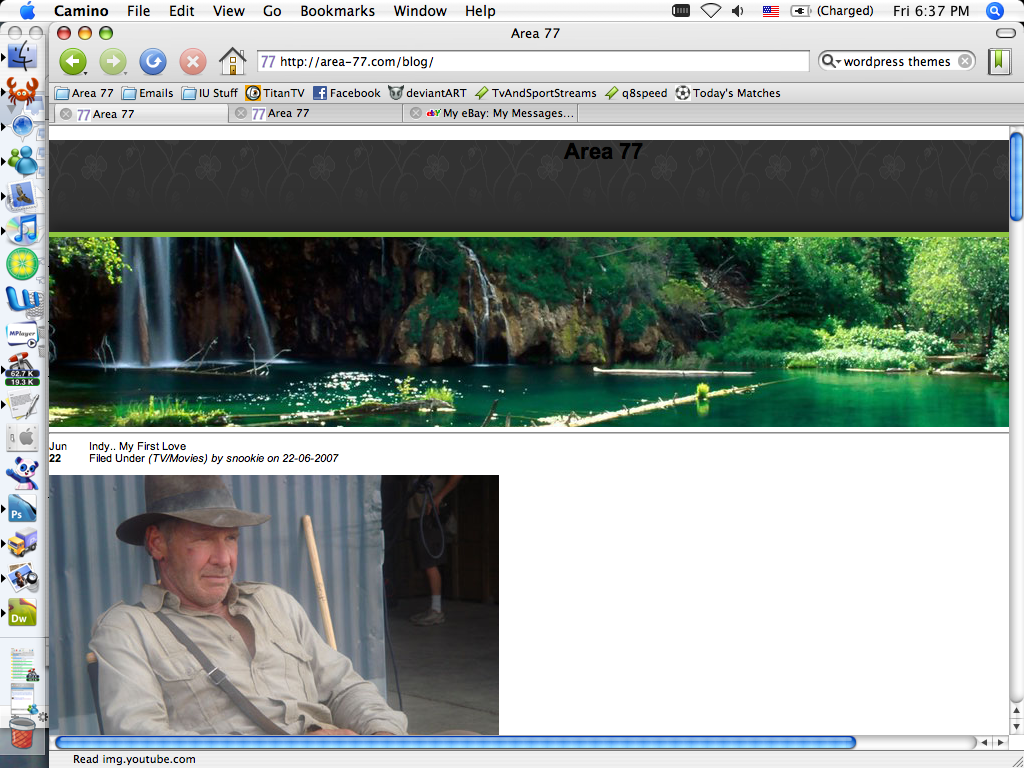1024x768 pixels.
Task: Open the TitanTV bookmark
Action: [275, 93]
